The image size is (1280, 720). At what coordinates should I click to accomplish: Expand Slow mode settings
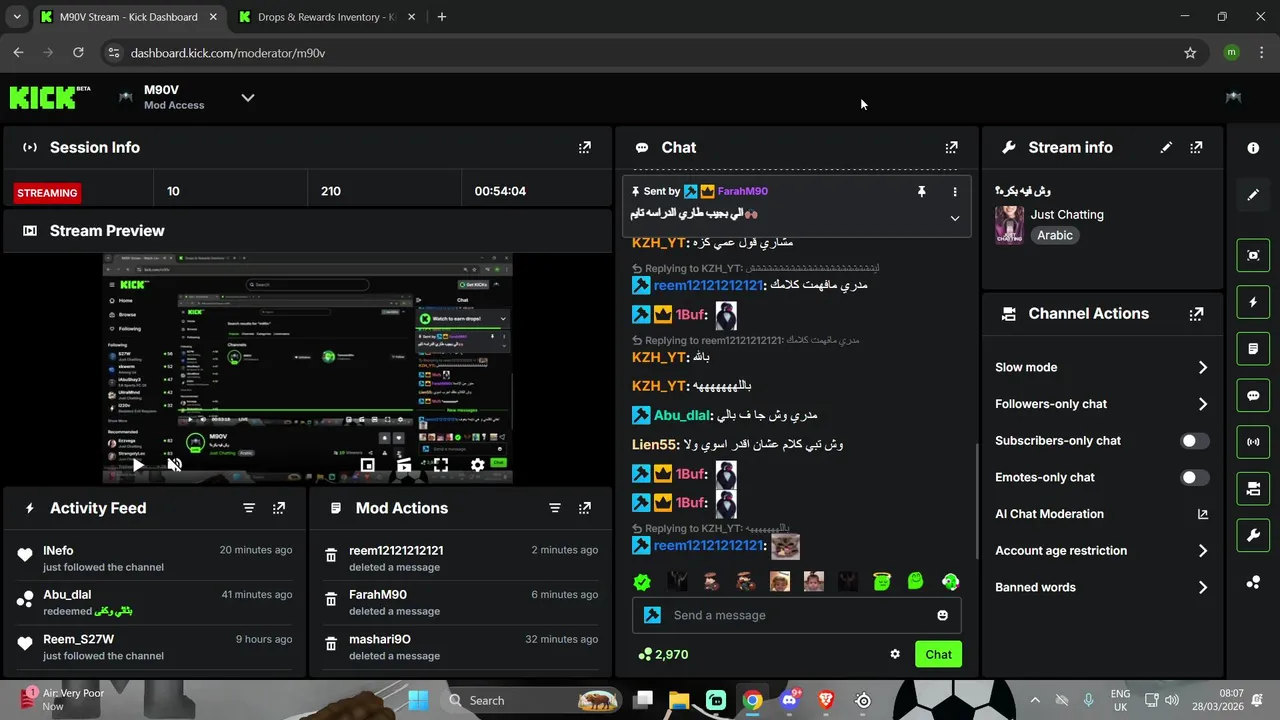1102,368
